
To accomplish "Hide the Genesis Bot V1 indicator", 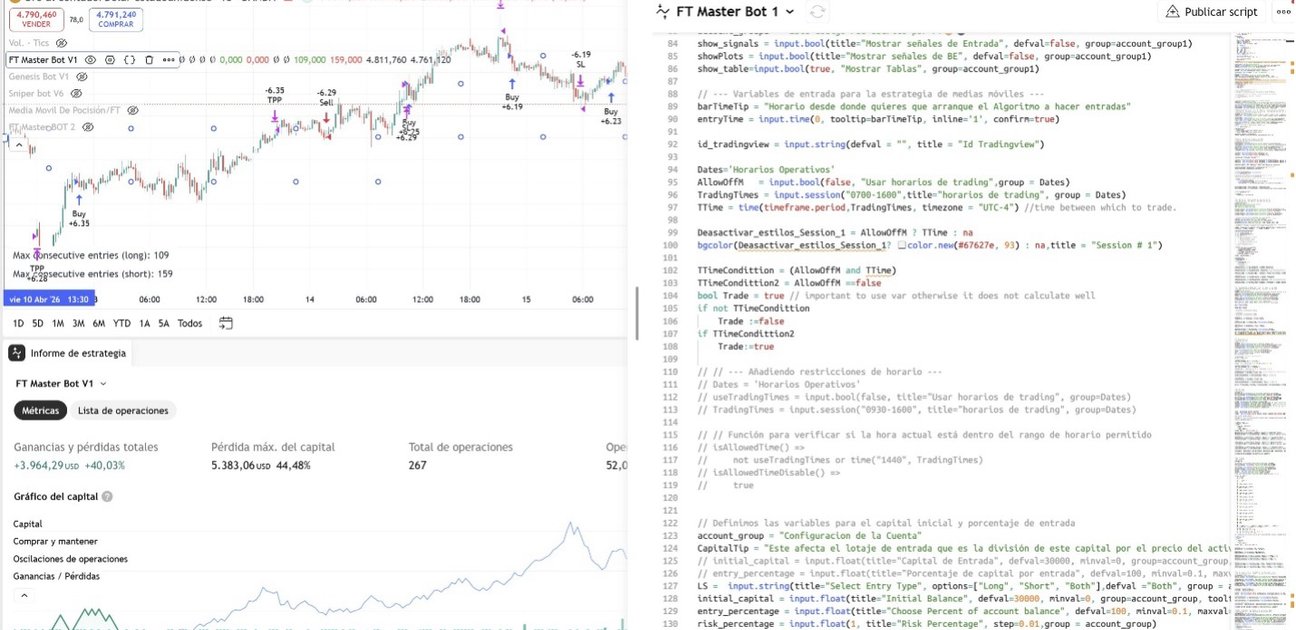I will click(82, 77).
